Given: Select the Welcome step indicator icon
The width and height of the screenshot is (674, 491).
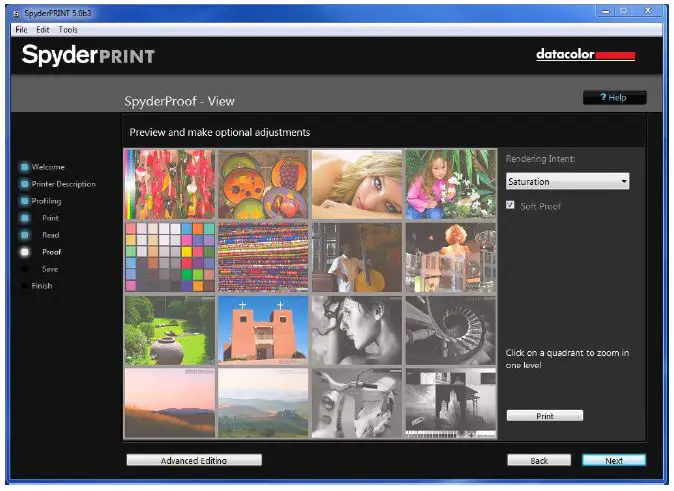Looking at the screenshot, I should click(25, 167).
